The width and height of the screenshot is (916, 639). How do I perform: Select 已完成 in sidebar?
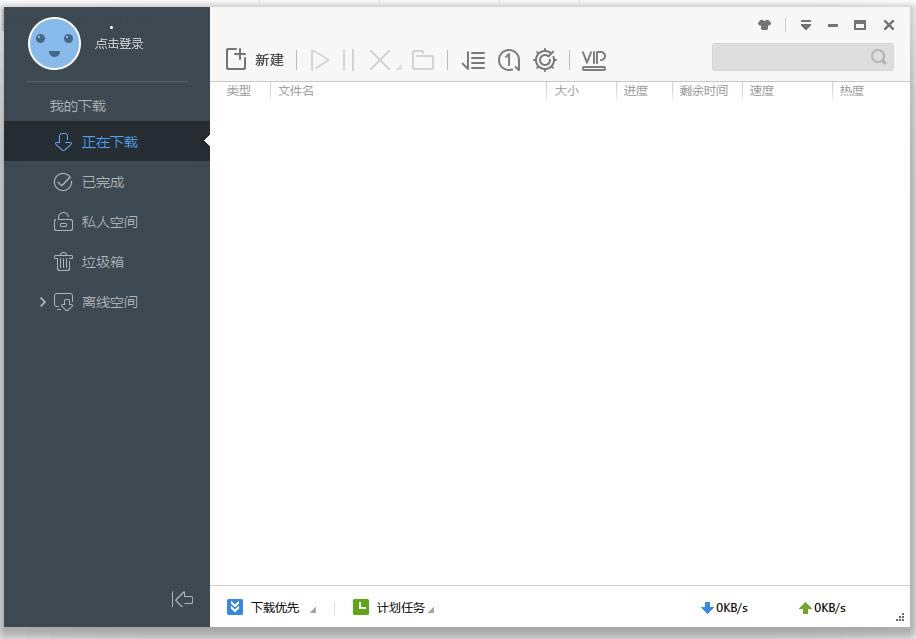tap(102, 182)
